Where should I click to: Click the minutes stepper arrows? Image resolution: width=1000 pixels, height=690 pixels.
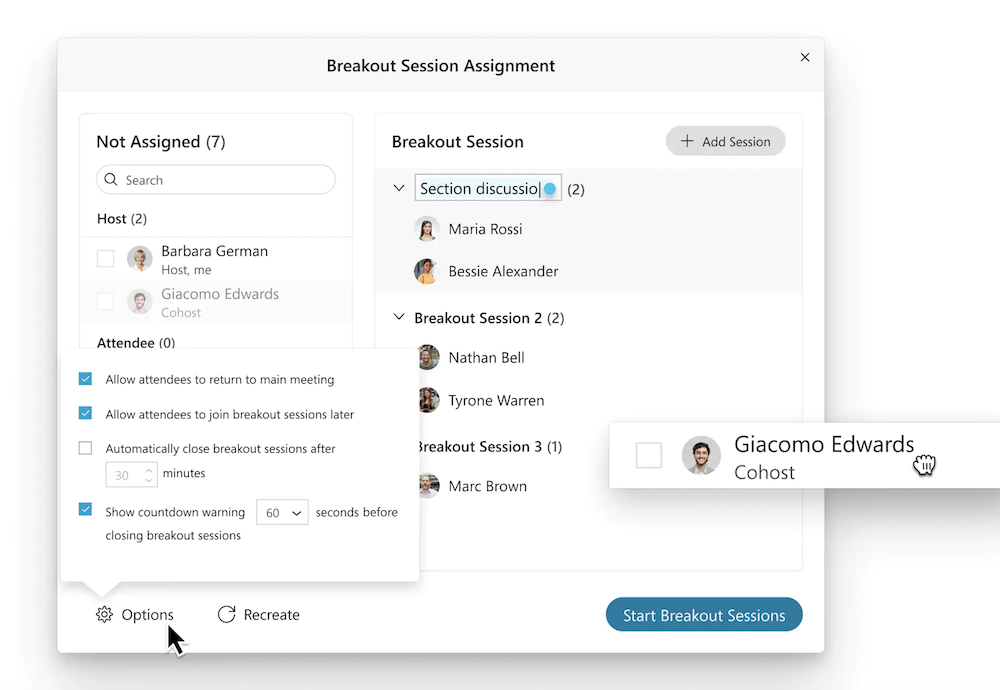tap(150, 475)
